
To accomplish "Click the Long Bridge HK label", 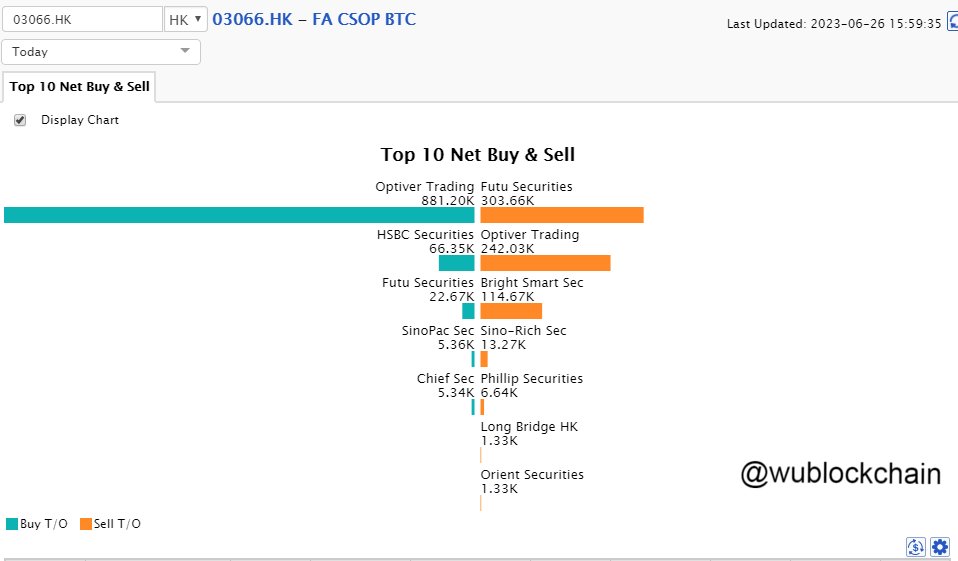I will pyautogui.click(x=529, y=427).
